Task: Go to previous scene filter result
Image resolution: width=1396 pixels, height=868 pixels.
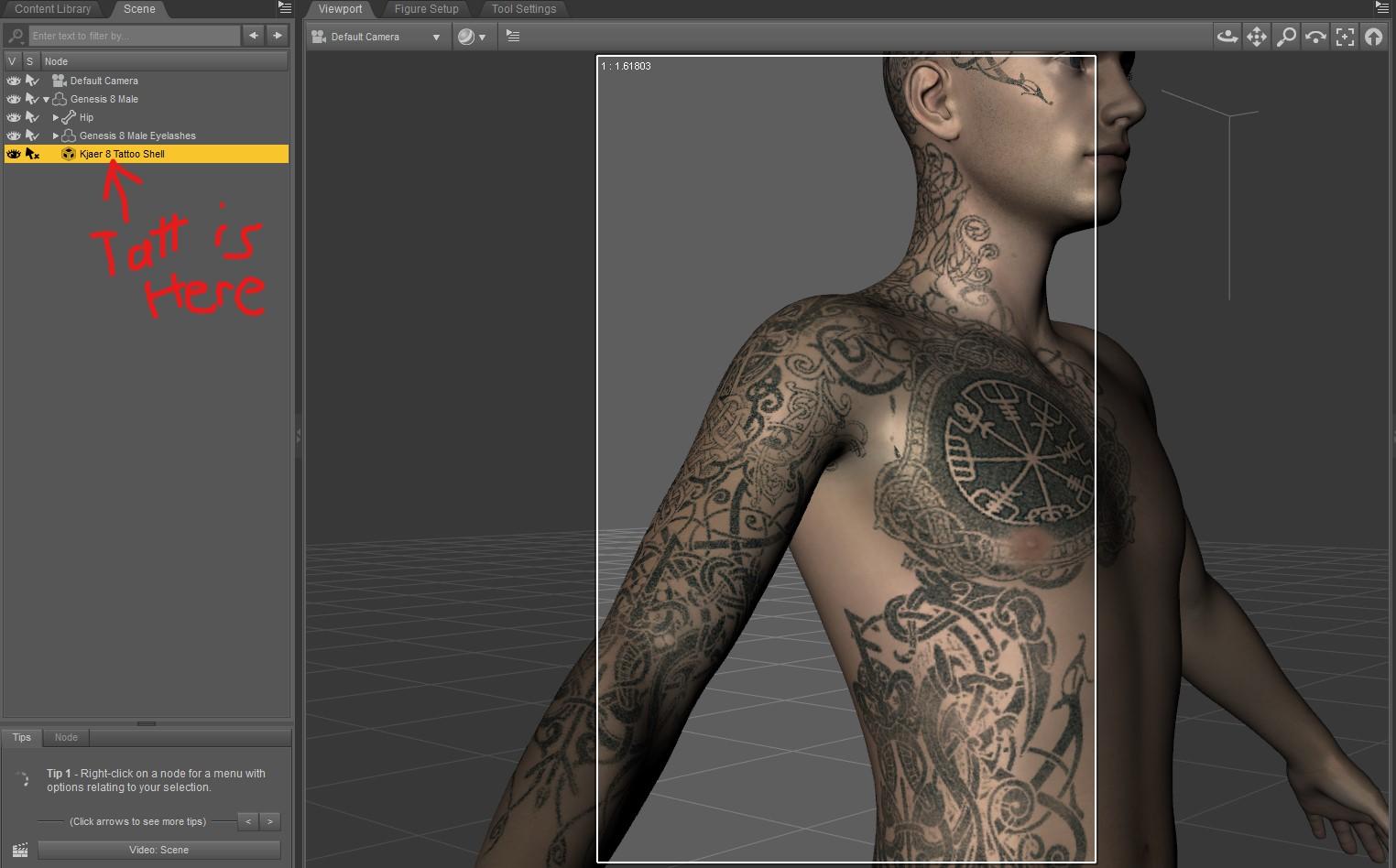Action: pyautogui.click(x=254, y=36)
